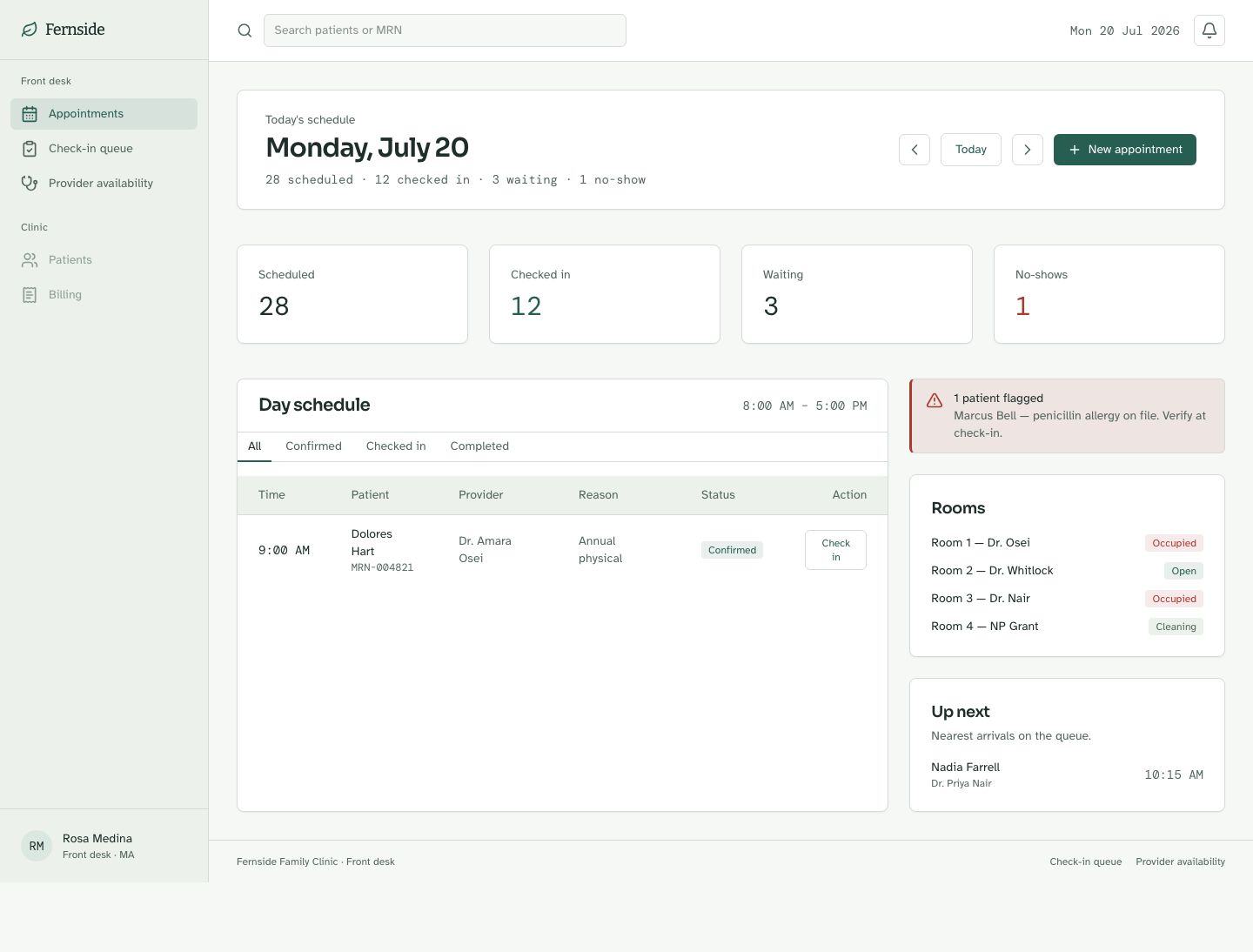Click patient name Dolores Hart
1253x952 pixels.
click(372, 542)
